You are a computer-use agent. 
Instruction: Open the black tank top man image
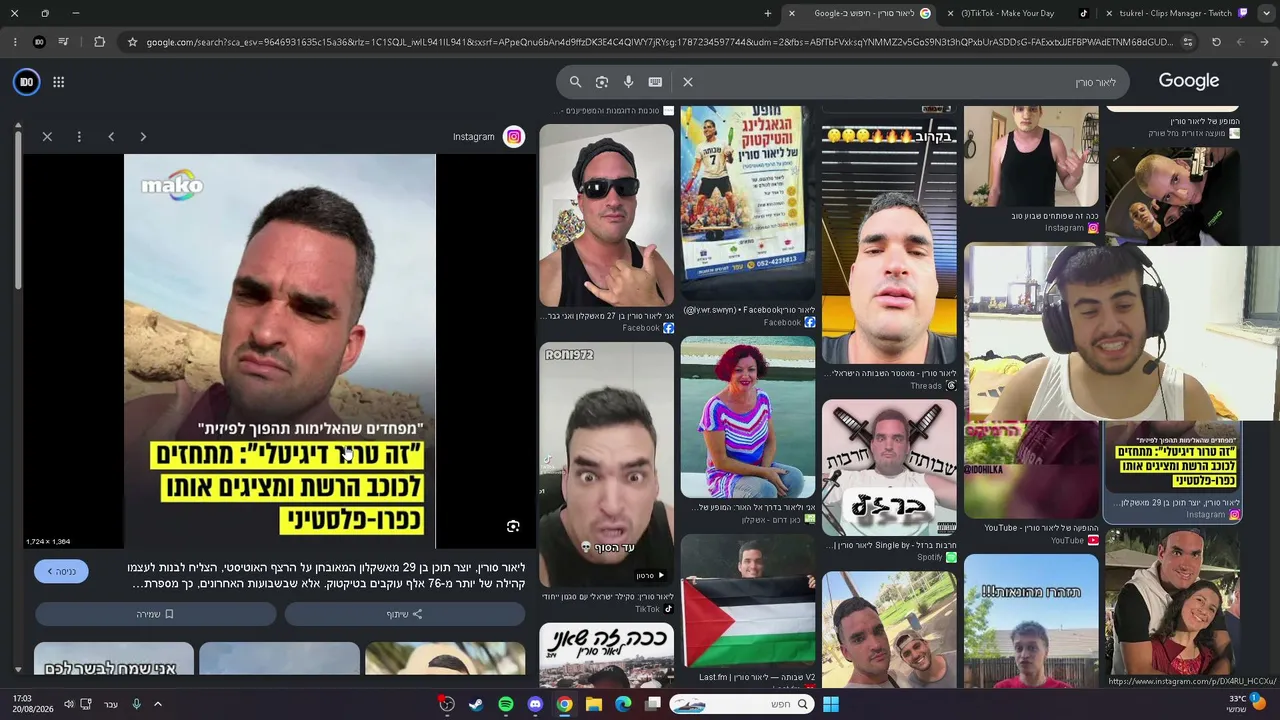pyautogui.click(x=1031, y=156)
